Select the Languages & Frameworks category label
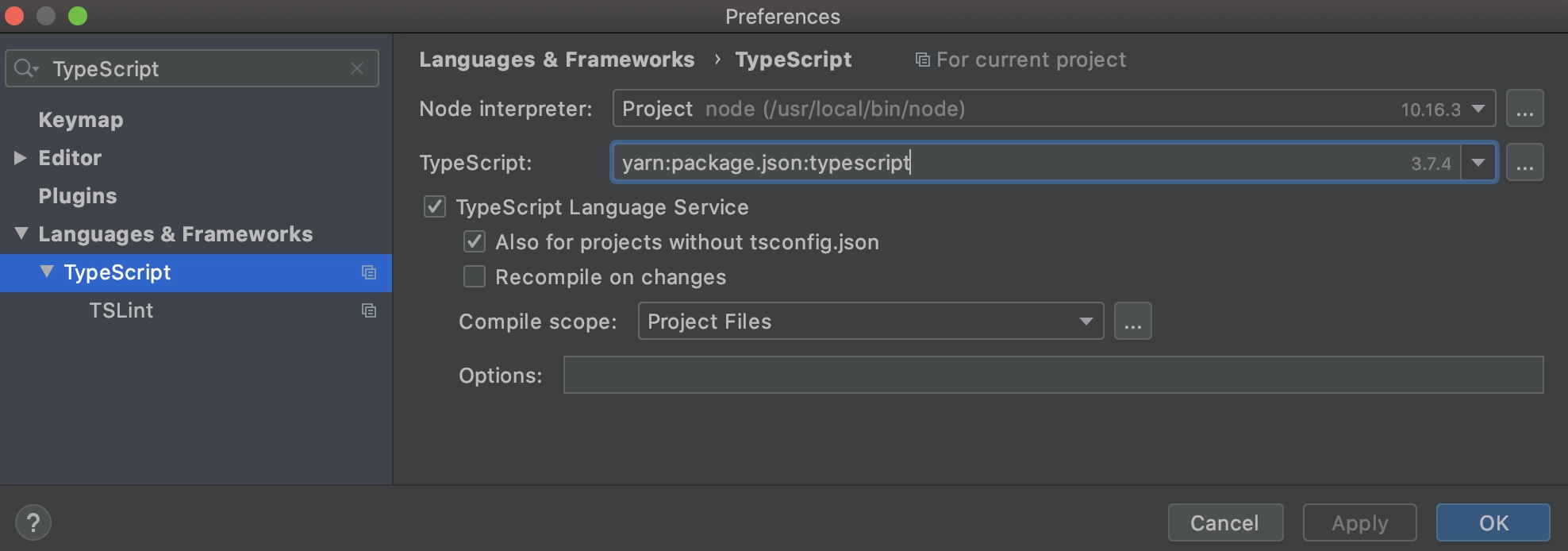1568x551 pixels. point(175,234)
